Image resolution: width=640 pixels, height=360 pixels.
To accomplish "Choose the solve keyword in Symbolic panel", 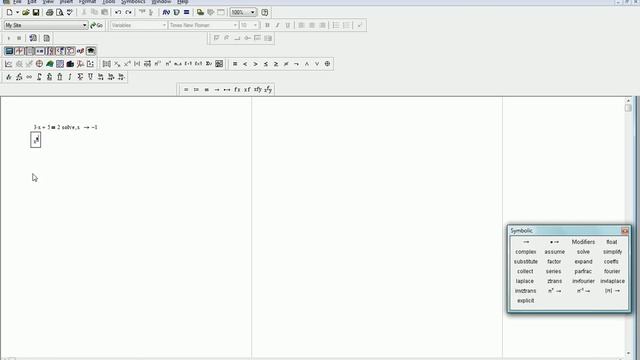I will click(x=583, y=252).
